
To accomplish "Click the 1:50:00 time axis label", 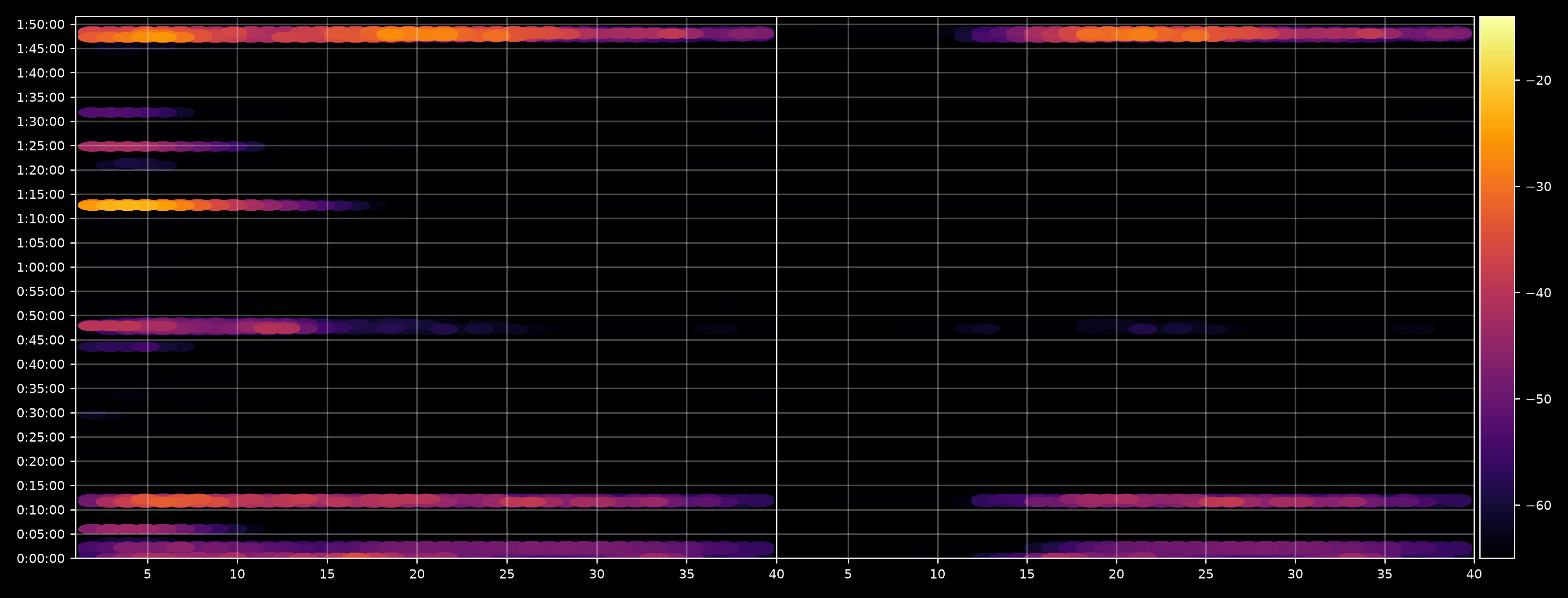I will 40,24.
